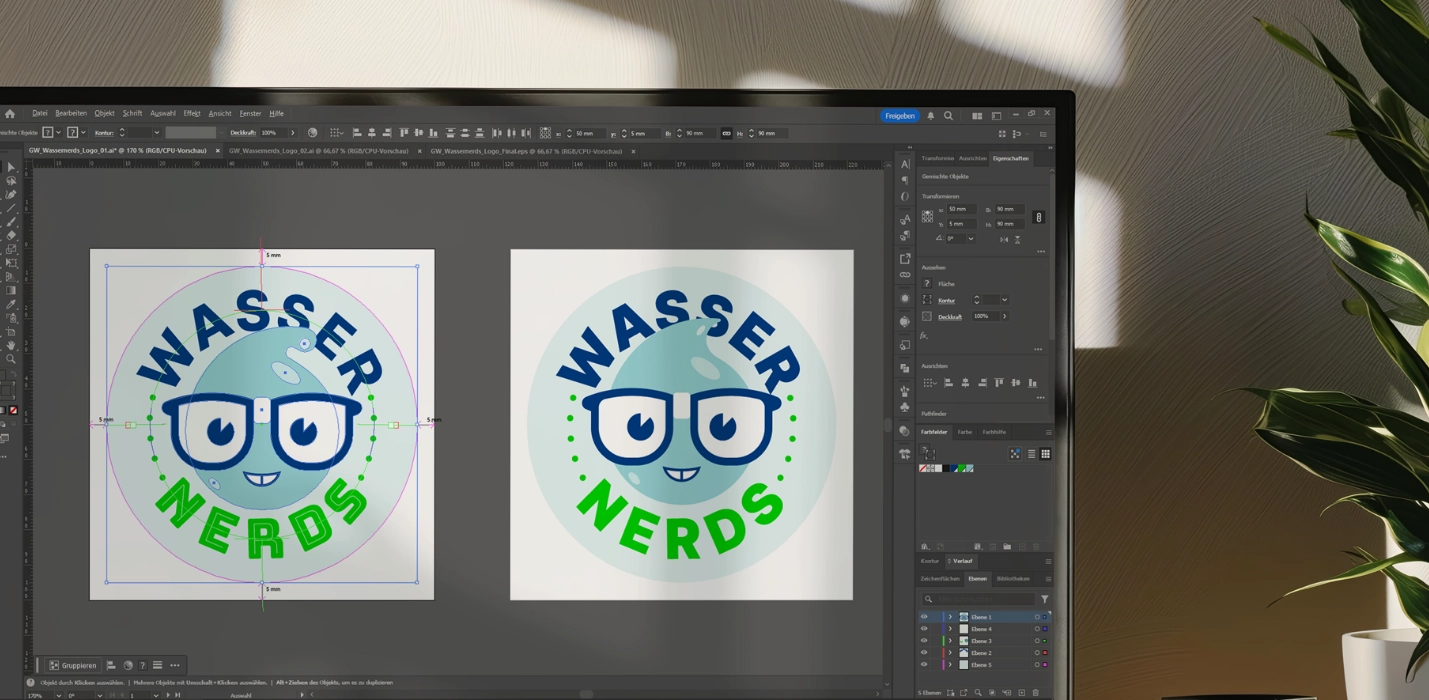Image resolution: width=1429 pixels, height=700 pixels.
Task: Switch to the Farbe tab
Action: click(x=965, y=432)
